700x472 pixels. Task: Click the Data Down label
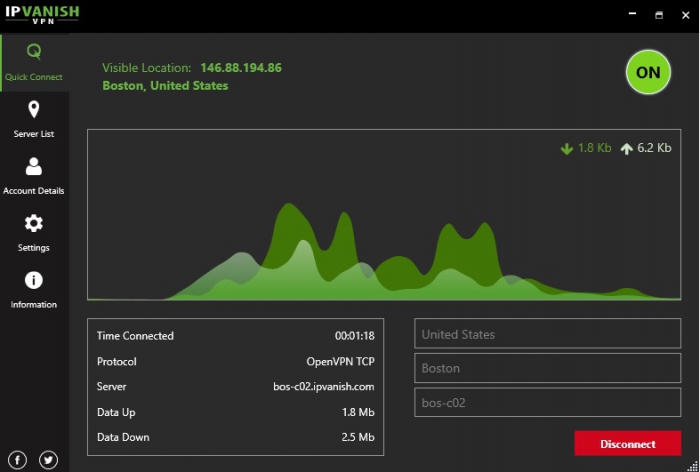coord(123,437)
